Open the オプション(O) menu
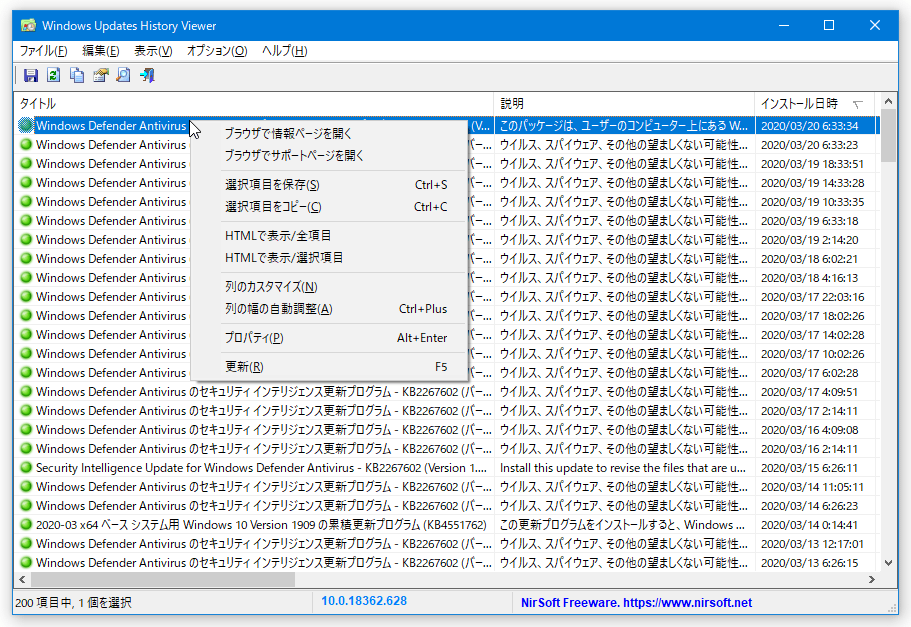Image resolution: width=911 pixels, height=627 pixels. point(217,51)
